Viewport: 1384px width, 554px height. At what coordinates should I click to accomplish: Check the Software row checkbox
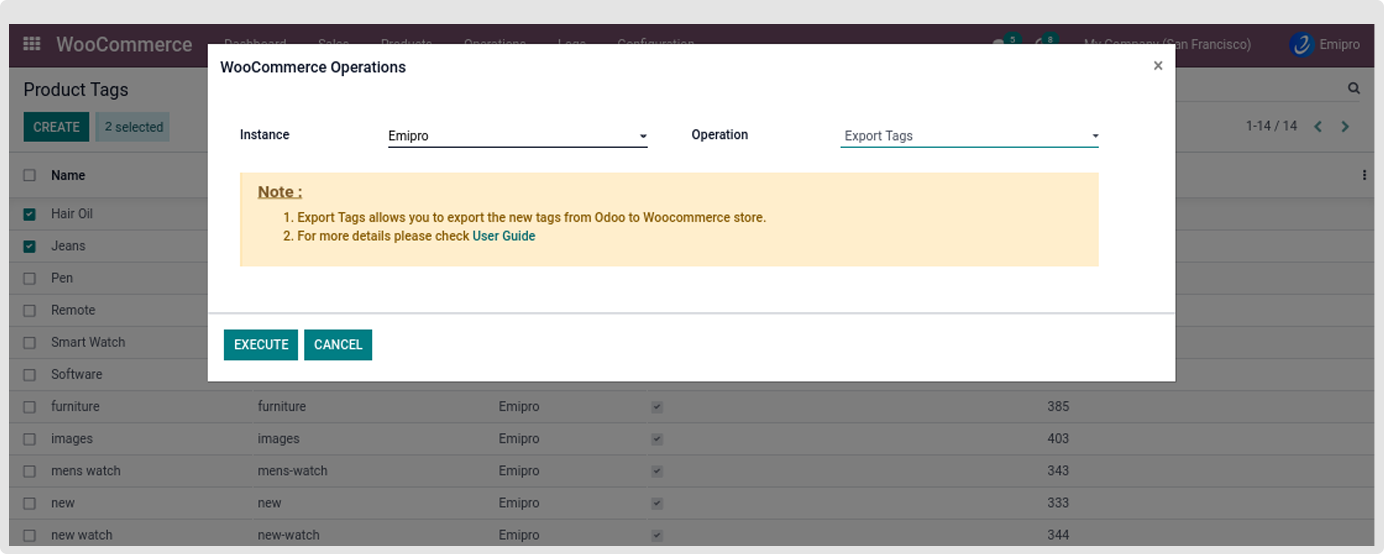click(x=30, y=374)
